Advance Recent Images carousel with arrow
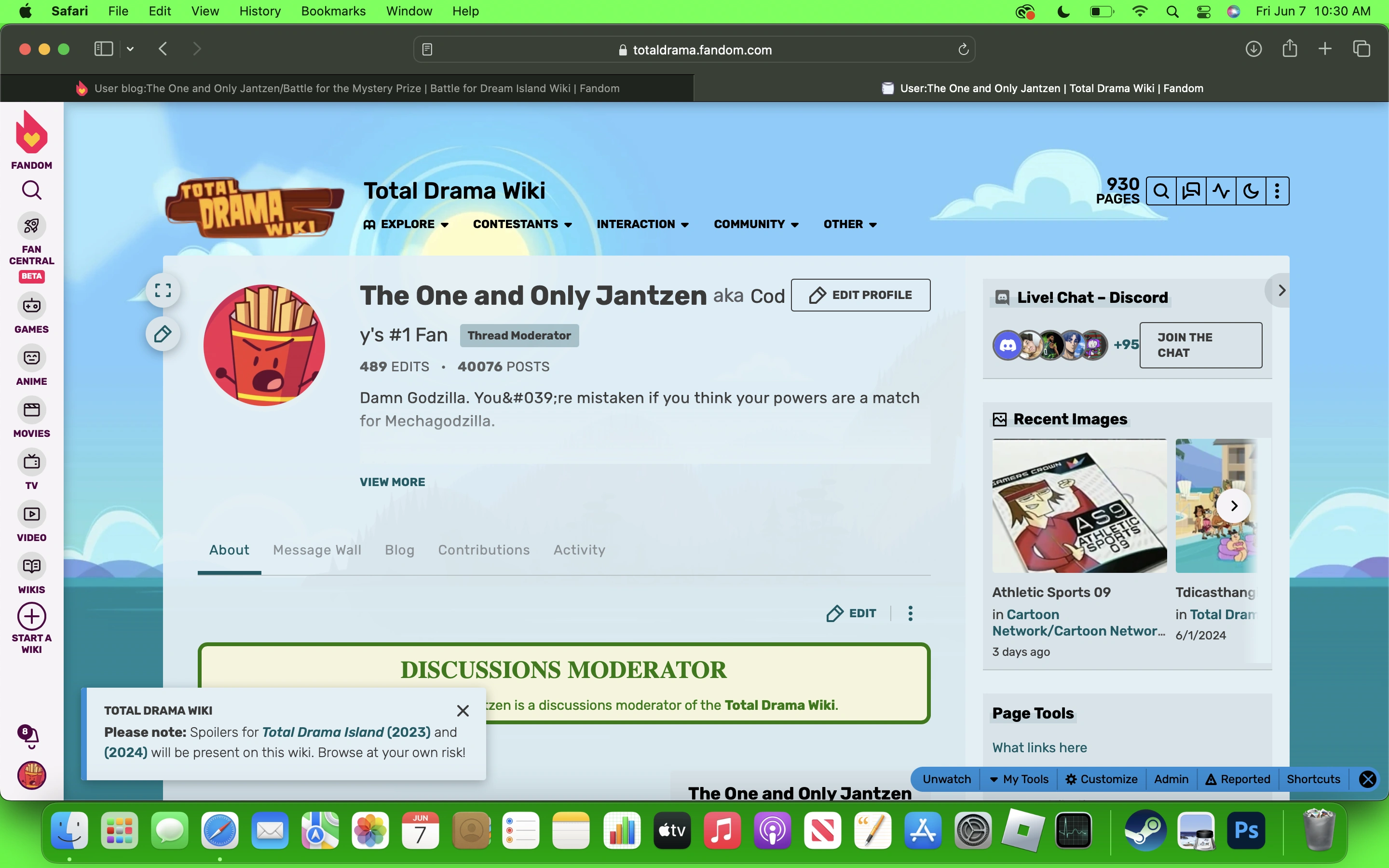The height and width of the screenshot is (868, 1389). tap(1233, 506)
